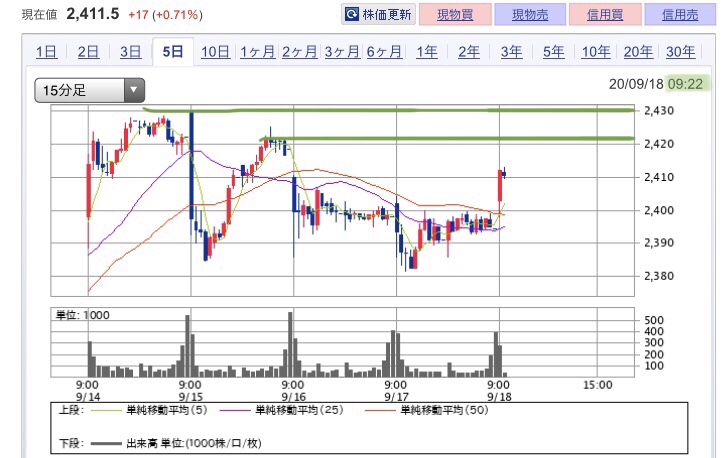Switch to the 3年 chart tab
This screenshot has height=458, width=722.
[512, 52]
